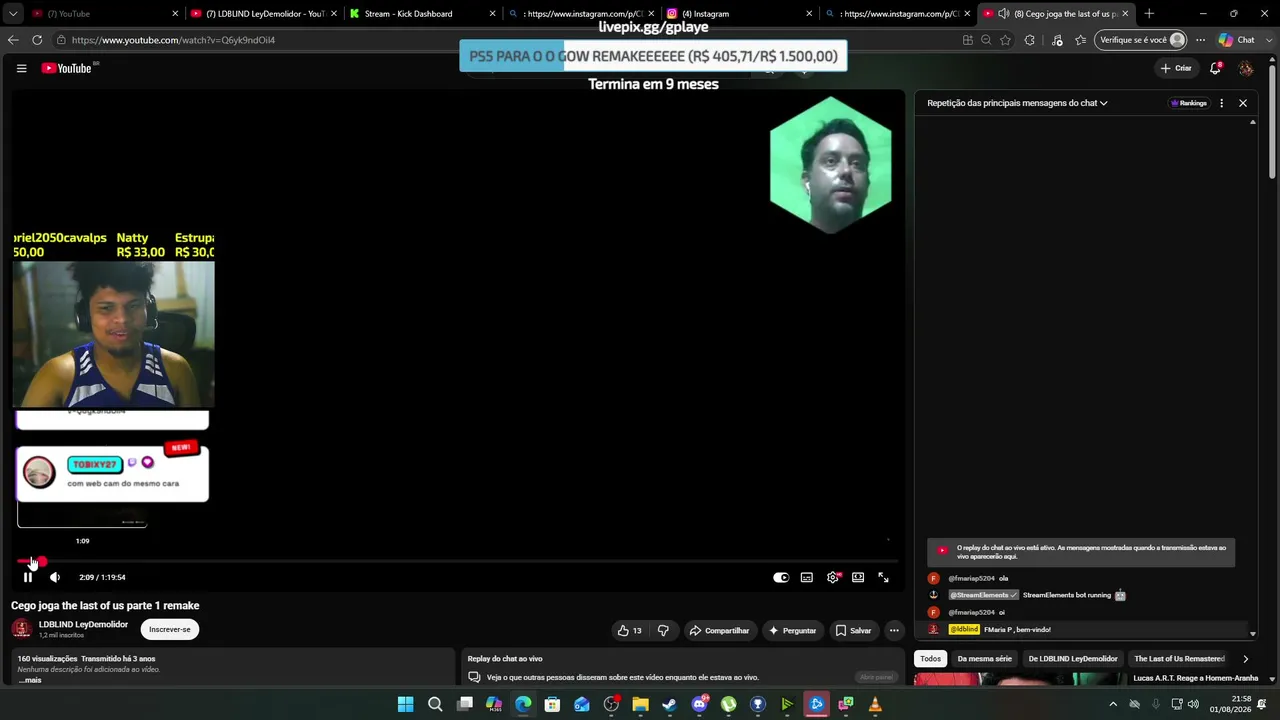
Task: Show hidden system tray icons
Action: pyautogui.click(x=1112, y=704)
